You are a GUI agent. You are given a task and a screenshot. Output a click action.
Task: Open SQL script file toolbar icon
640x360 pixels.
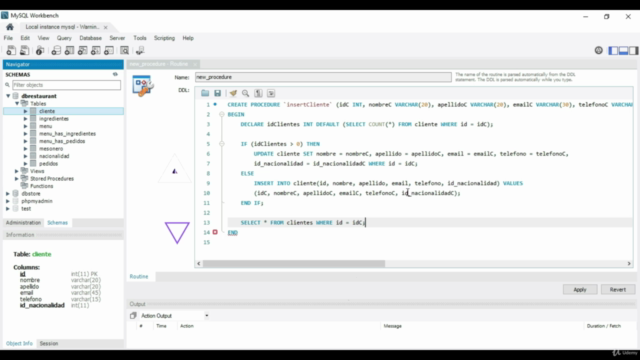click(24, 51)
